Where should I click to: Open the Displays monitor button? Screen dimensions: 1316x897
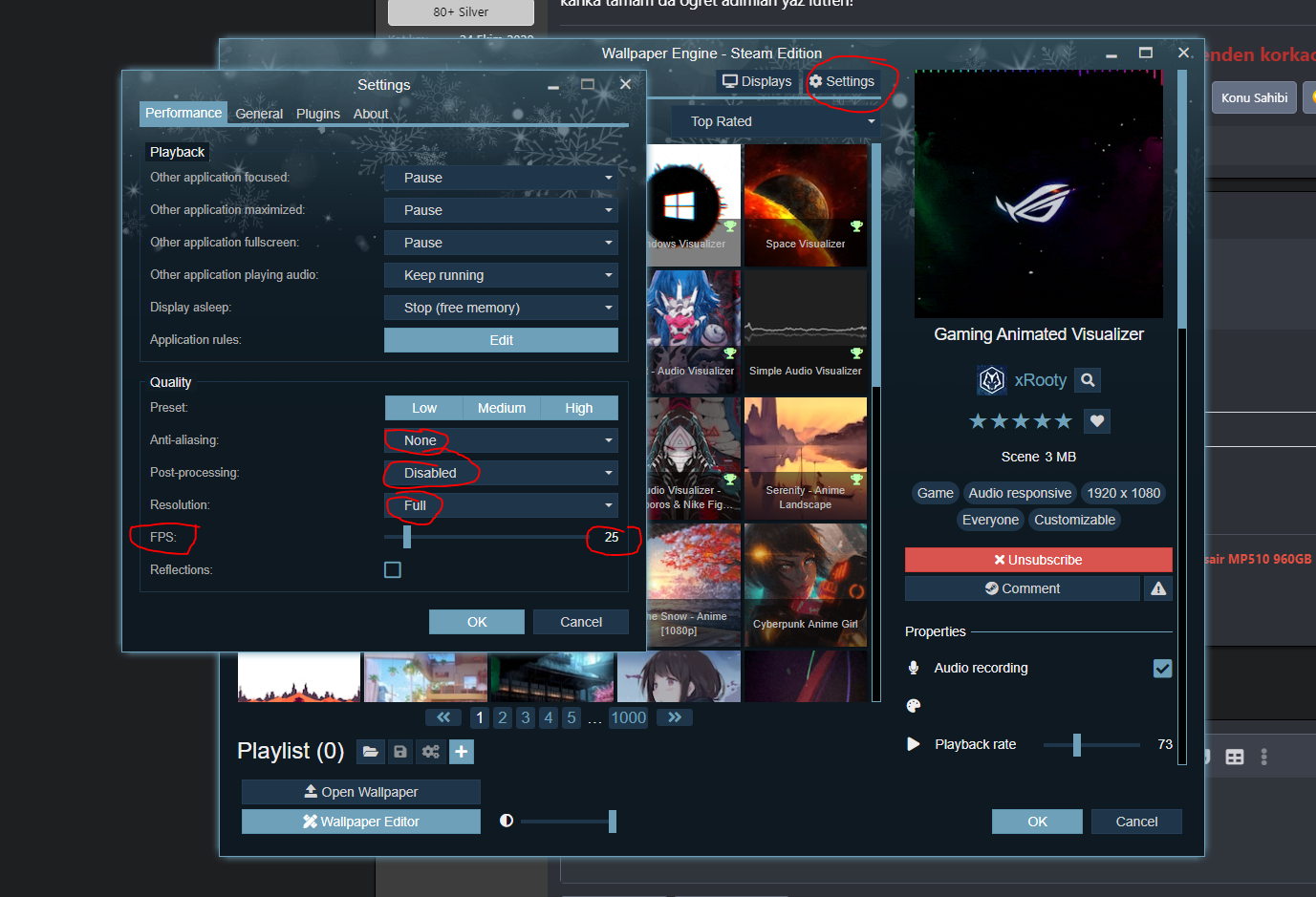point(757,81)
